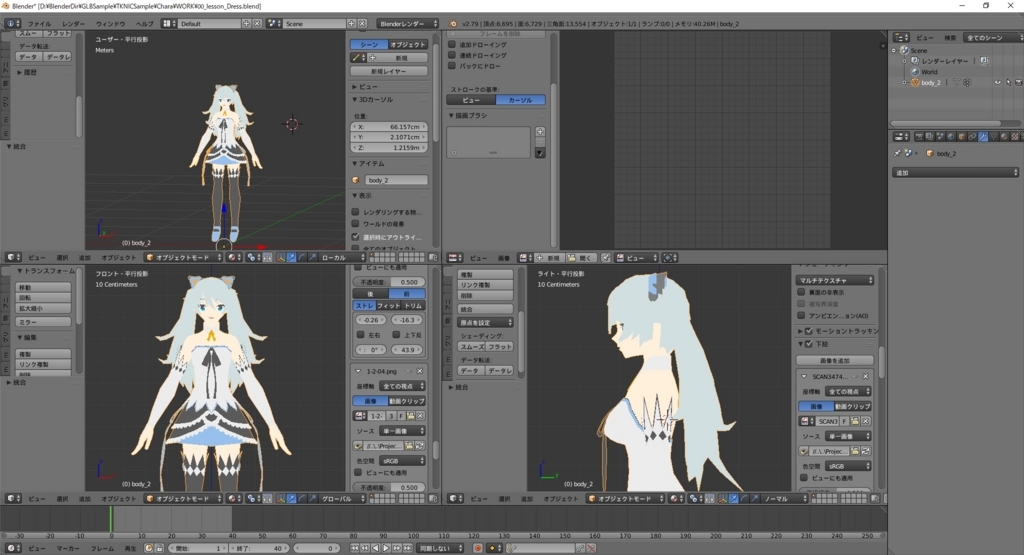
Task: Open the Material sphere tab in properties
Action: coord(1004,136)
